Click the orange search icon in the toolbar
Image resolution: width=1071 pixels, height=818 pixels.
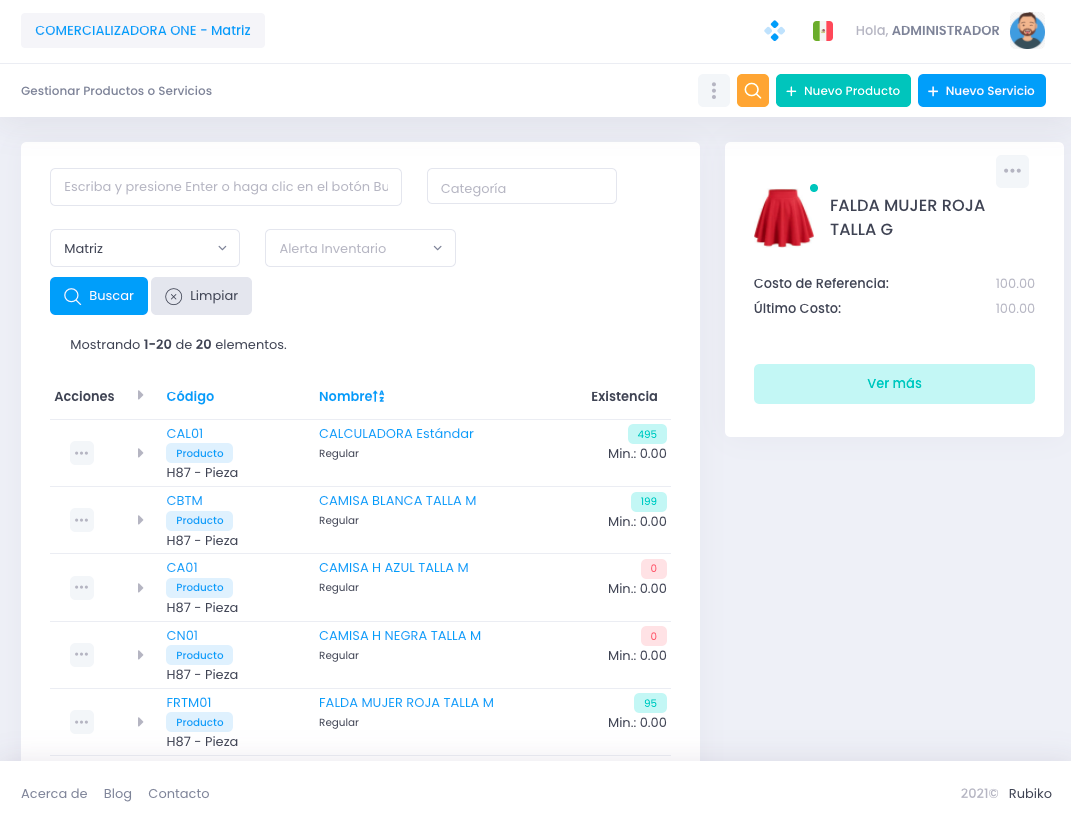coord(752,90)
